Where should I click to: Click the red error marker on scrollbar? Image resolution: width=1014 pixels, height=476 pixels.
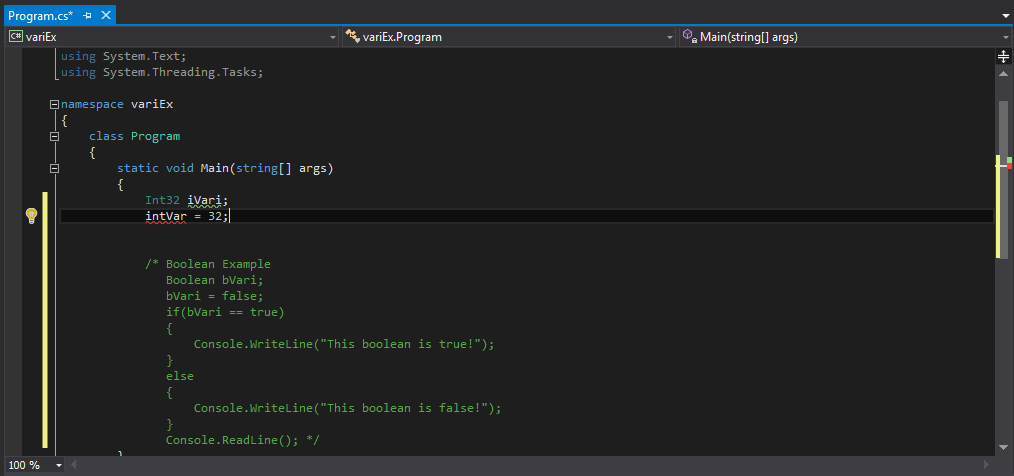1009,166
